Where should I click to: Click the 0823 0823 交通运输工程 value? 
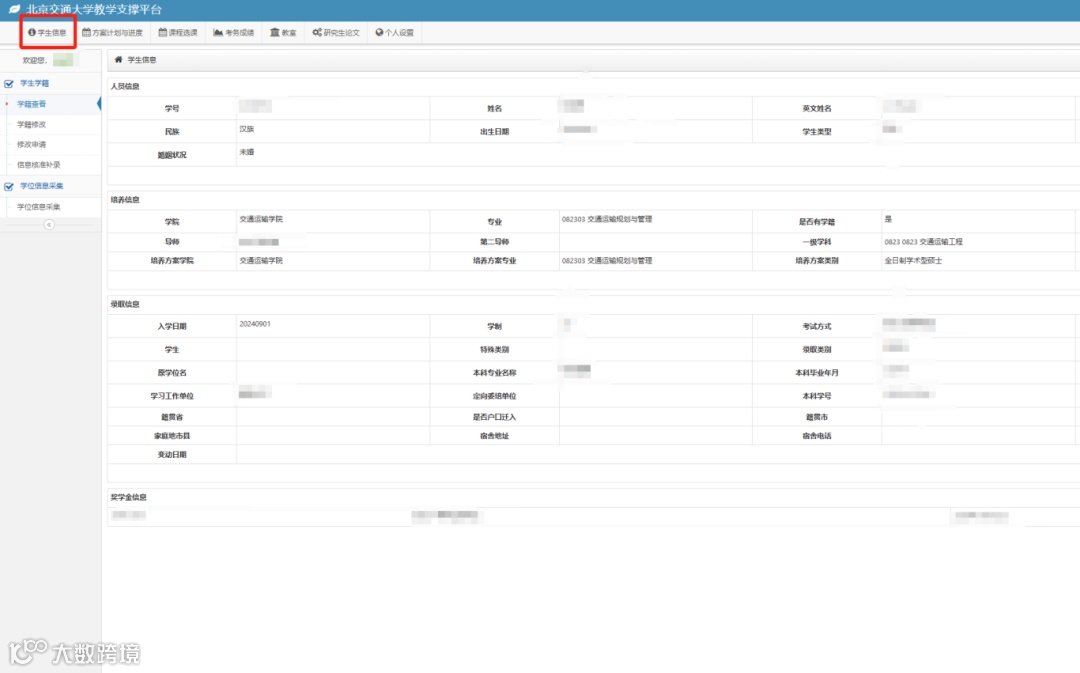click(924, 242)
